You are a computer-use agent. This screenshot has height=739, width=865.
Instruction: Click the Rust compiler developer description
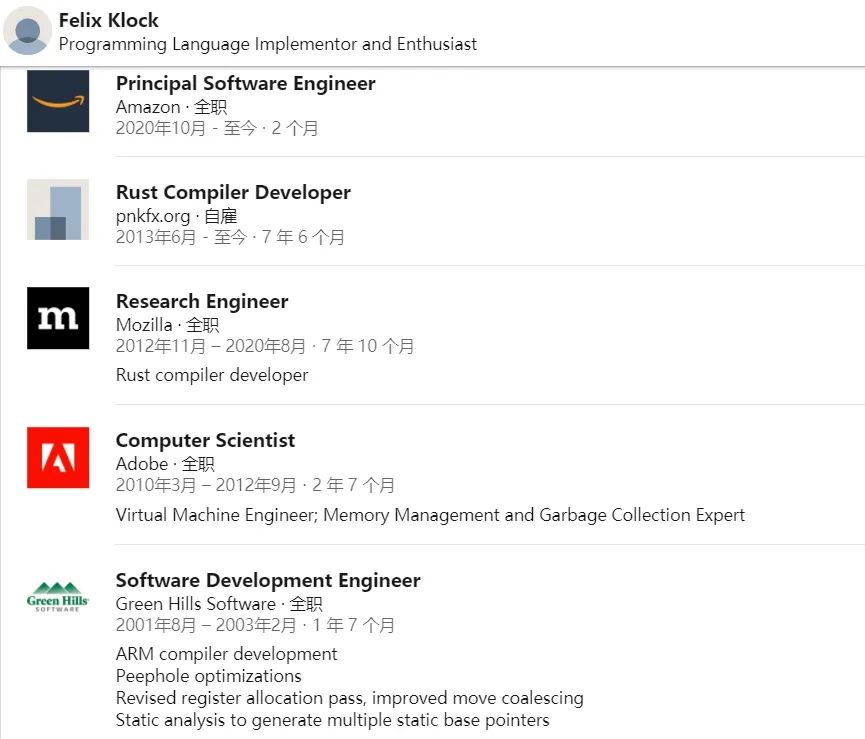(x=212, y=375)
